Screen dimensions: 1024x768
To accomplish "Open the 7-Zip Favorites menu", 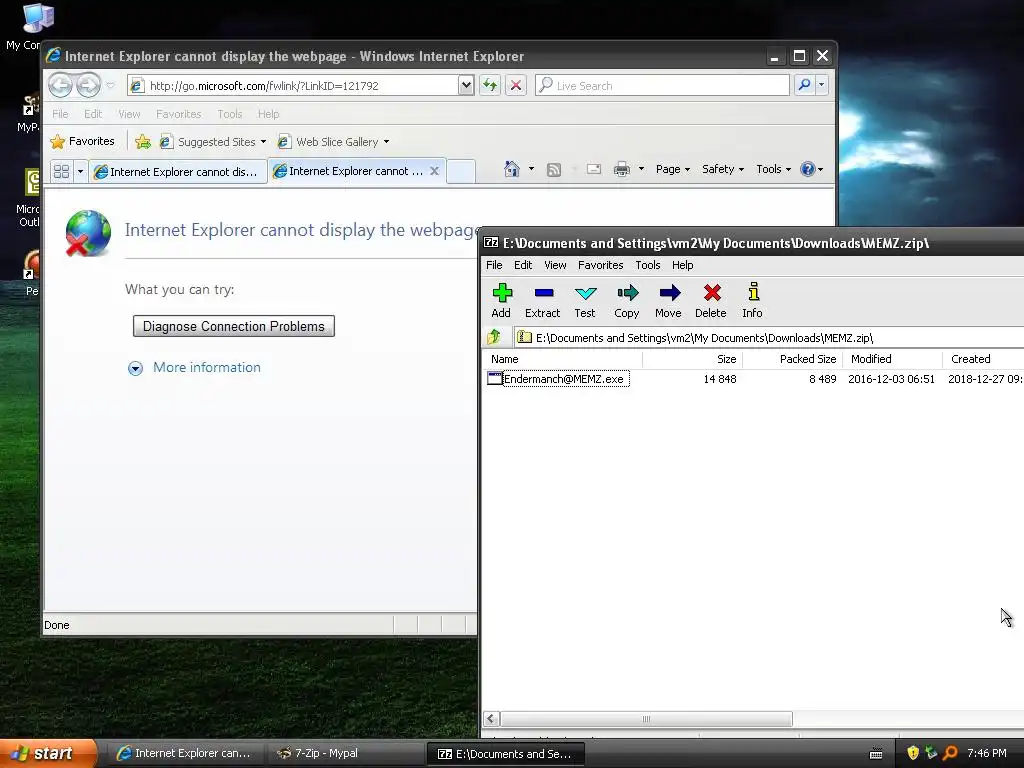I will coord(600,265).
